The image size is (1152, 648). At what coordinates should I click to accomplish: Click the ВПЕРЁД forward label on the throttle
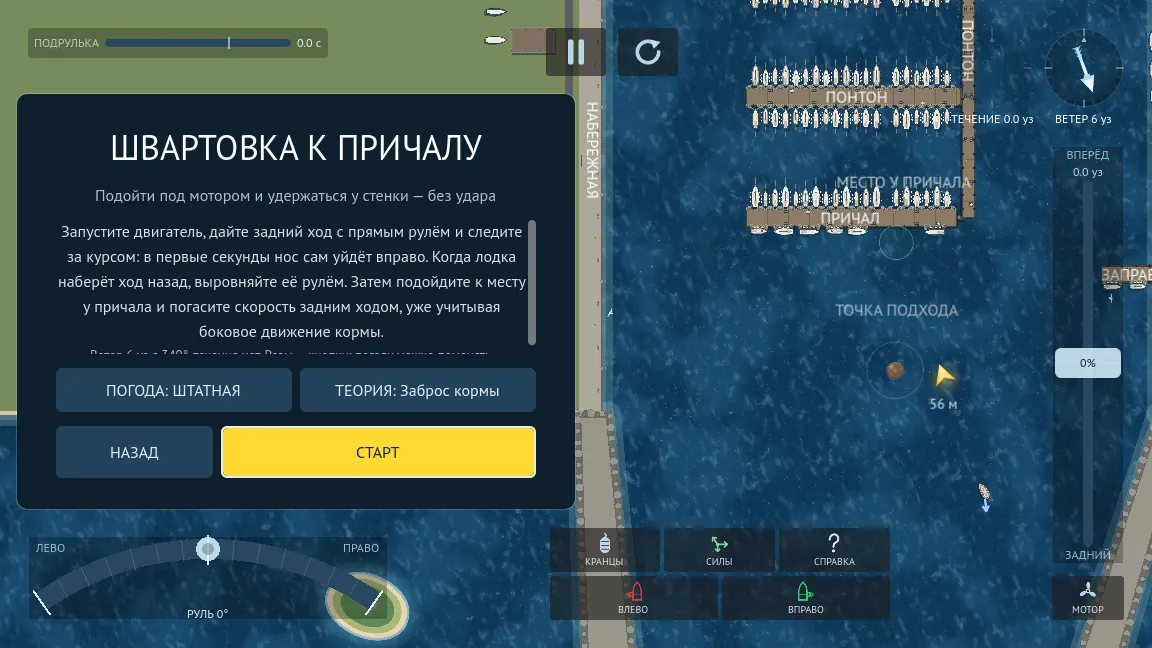[x=1087, y=155]
